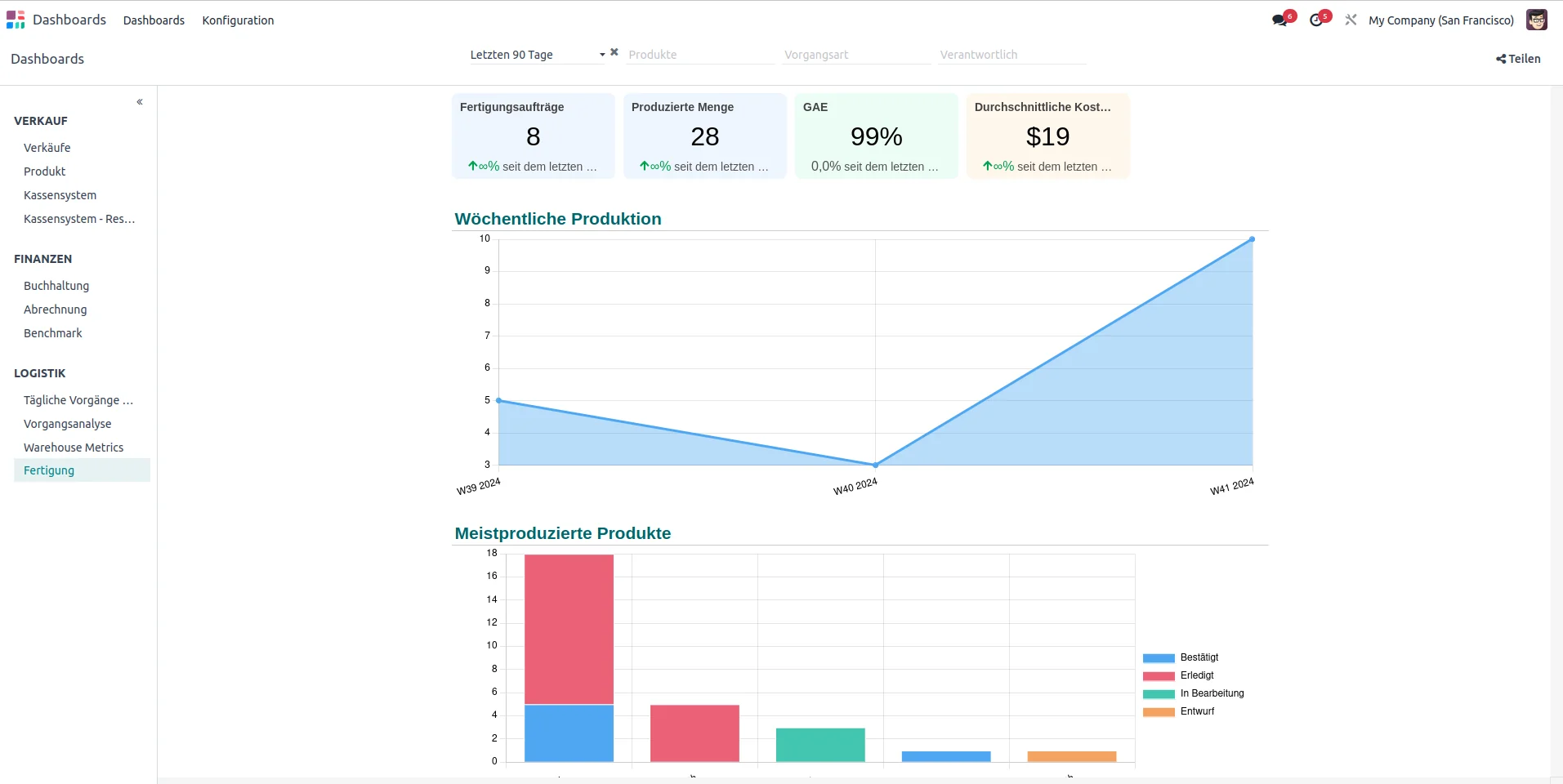1563x784 pixels.
Task: Open the Dashboards top menu item
Action: pyautogui.click(x=154, y=20)
